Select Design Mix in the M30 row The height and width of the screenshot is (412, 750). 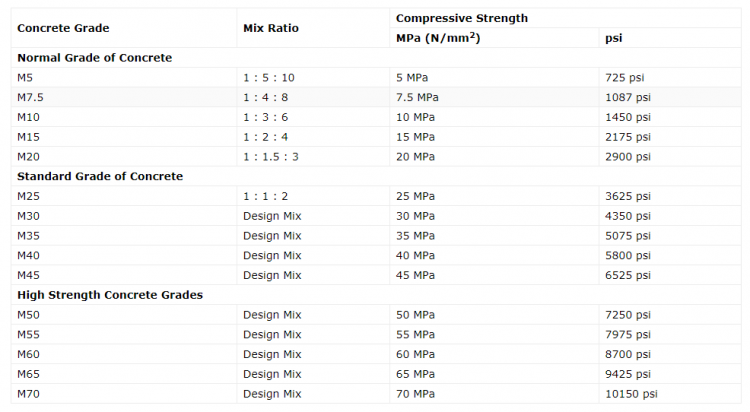click(272, 216)
